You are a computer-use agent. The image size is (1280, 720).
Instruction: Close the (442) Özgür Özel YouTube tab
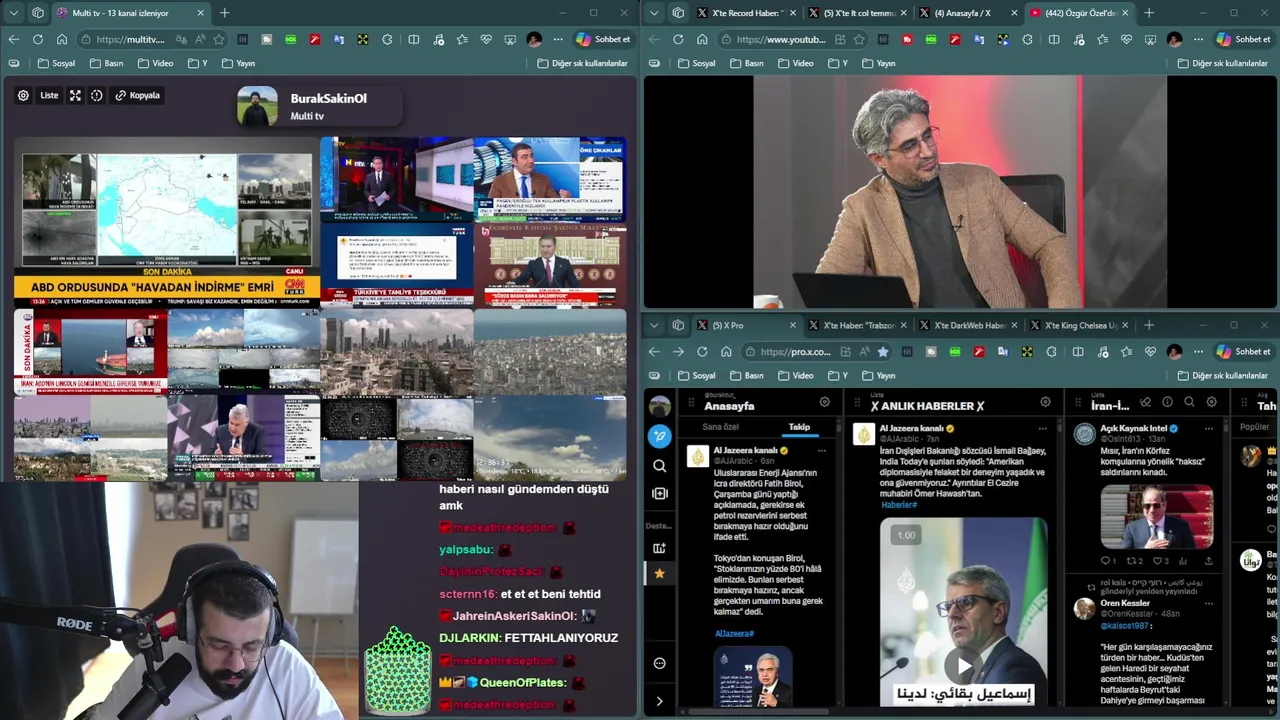(1125, 13)
